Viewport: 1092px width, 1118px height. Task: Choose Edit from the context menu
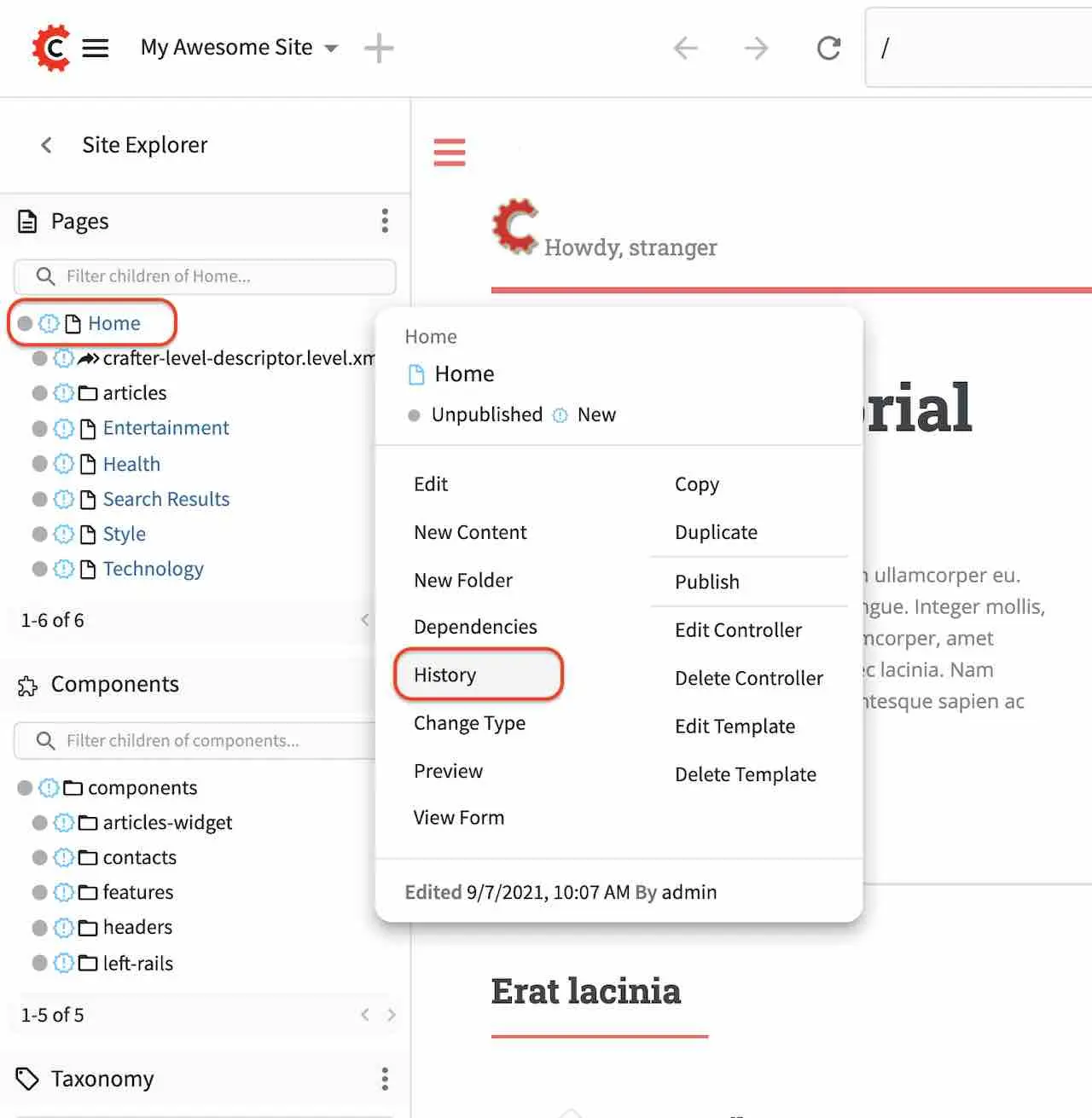[x=431, y=484]
